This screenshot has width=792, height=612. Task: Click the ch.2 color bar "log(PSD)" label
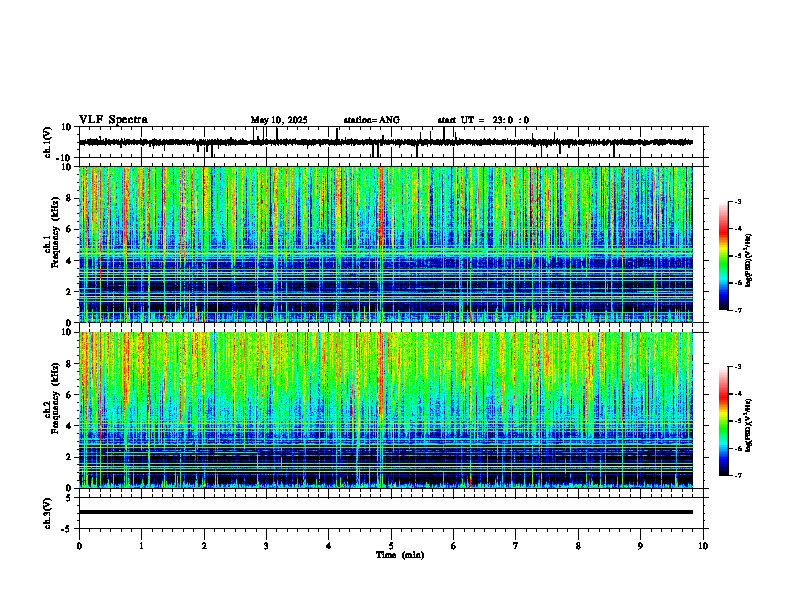click(749, 423)
